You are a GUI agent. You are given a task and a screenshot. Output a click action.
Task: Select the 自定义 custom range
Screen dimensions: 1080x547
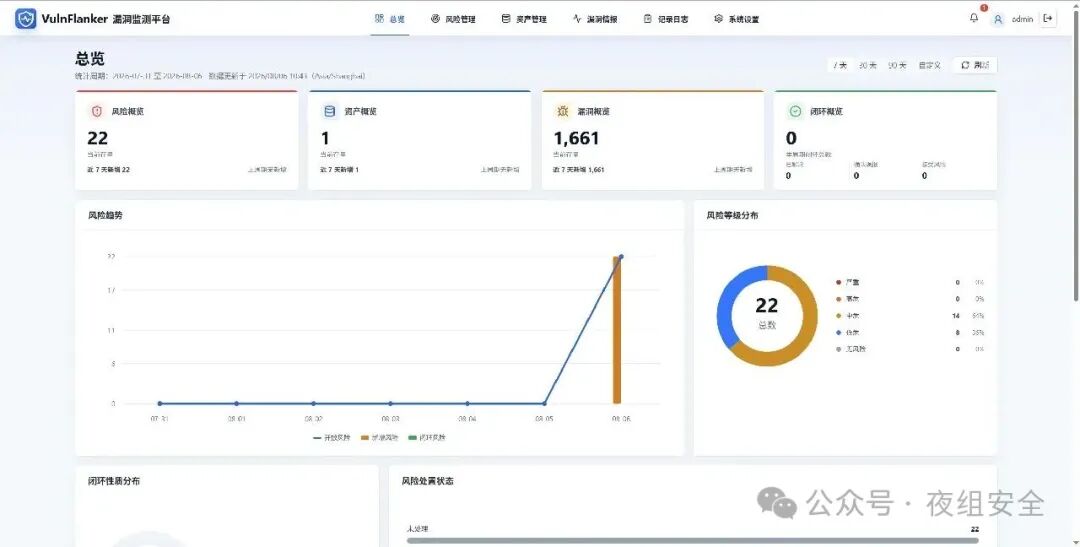pos(929,65)
